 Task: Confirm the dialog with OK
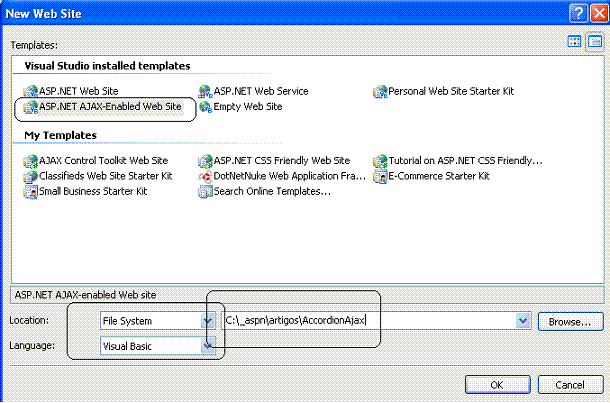[x=498, y=385]
